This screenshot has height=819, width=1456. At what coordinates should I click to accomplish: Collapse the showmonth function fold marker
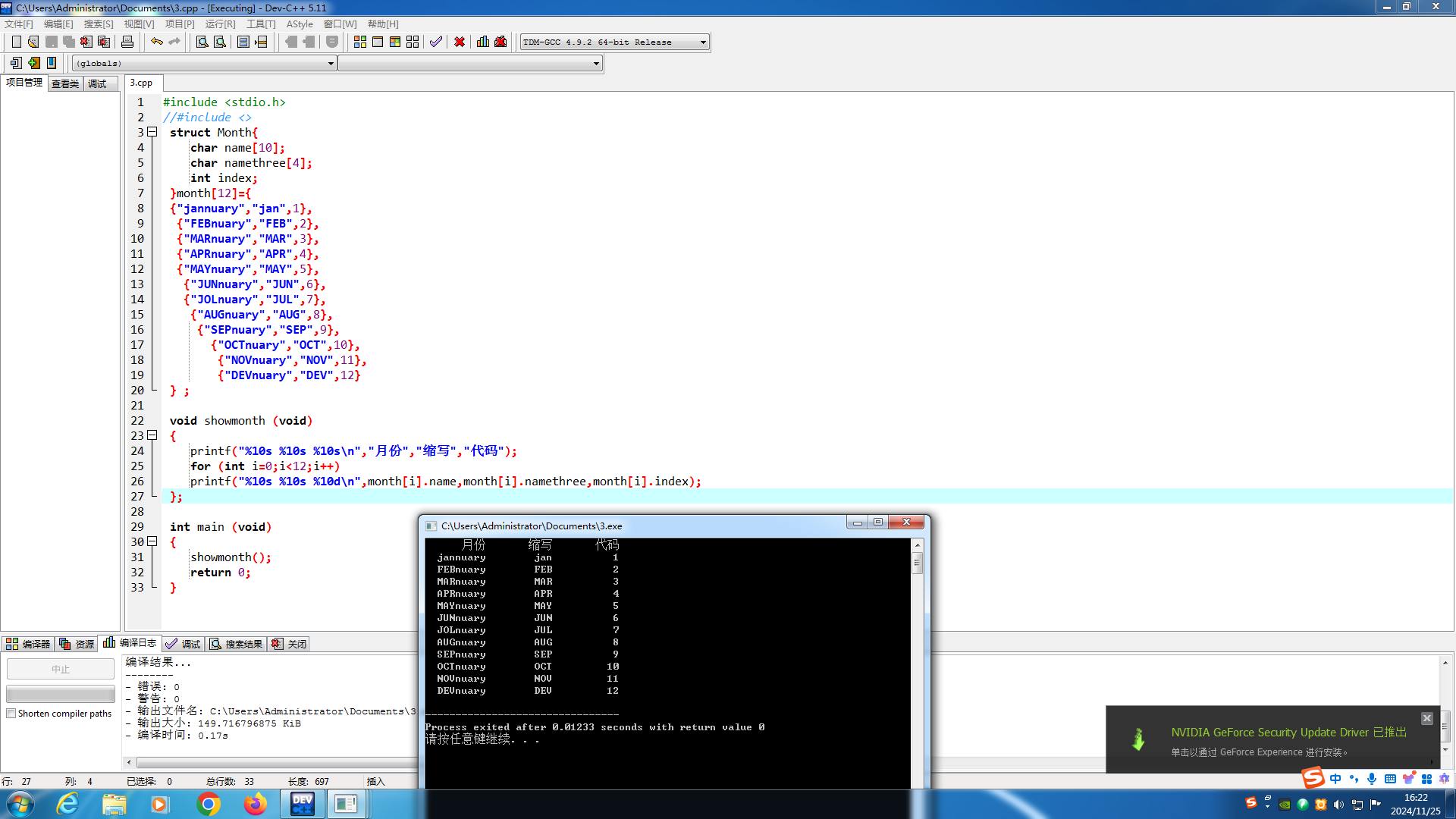(x=152, y=435)
